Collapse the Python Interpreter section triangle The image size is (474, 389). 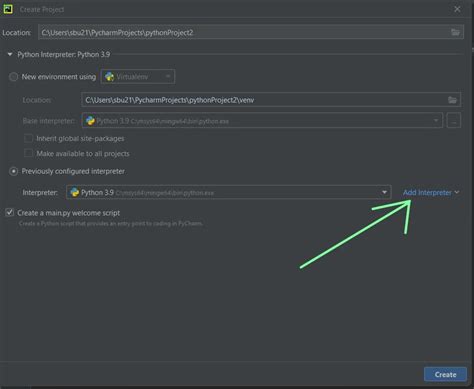click(x=10, y=54)
